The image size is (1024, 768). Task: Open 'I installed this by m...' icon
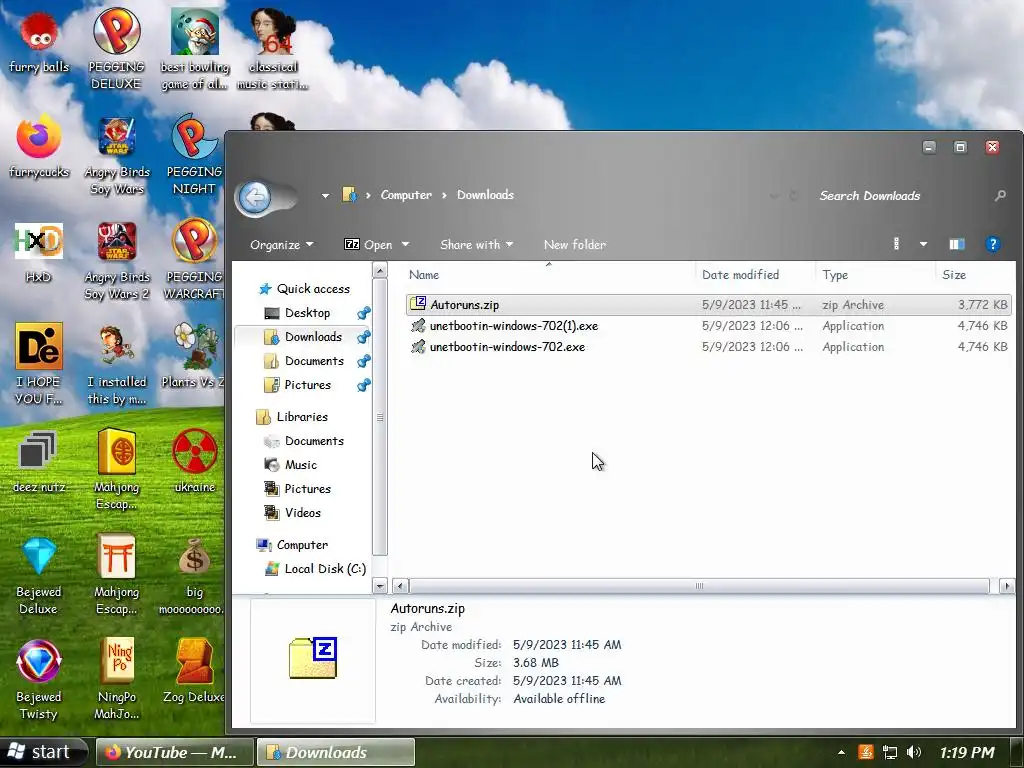[x=117, y=364]
